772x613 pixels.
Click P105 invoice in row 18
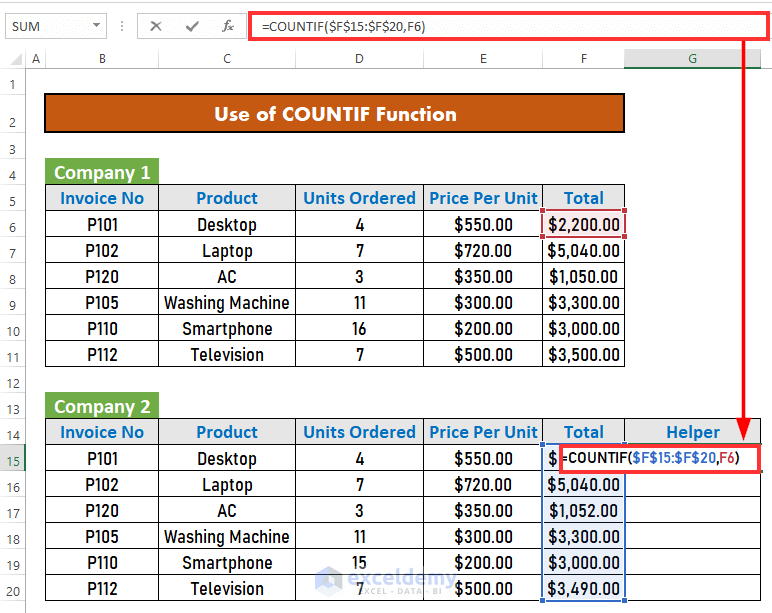(102, 537)
